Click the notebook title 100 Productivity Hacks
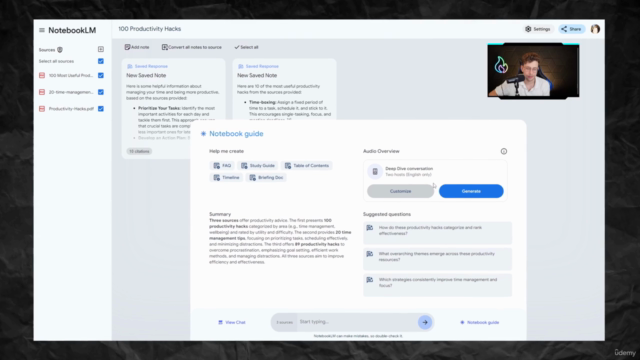This screenshot has height=360, width=640. click(149, 29)
